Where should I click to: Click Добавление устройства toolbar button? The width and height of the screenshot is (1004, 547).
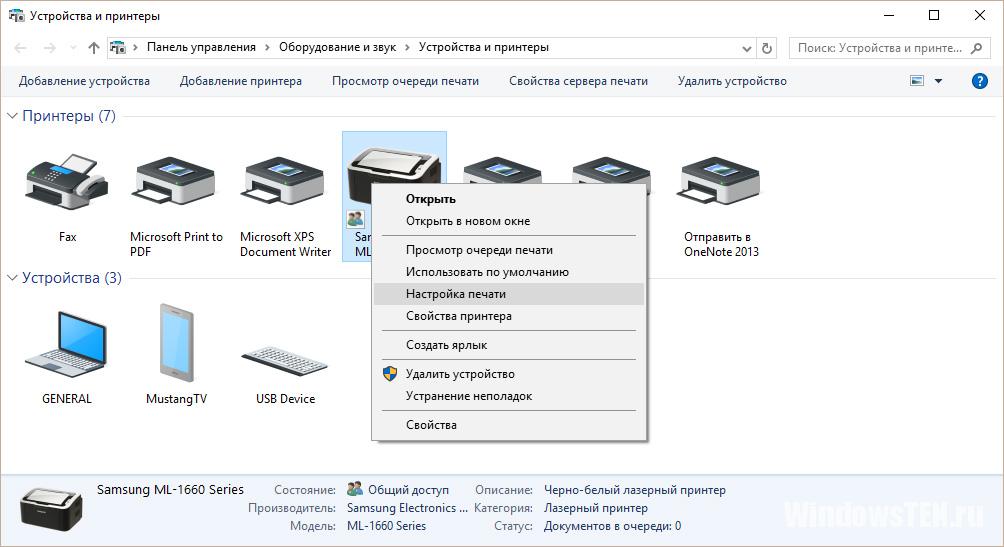tap(84, 81)
